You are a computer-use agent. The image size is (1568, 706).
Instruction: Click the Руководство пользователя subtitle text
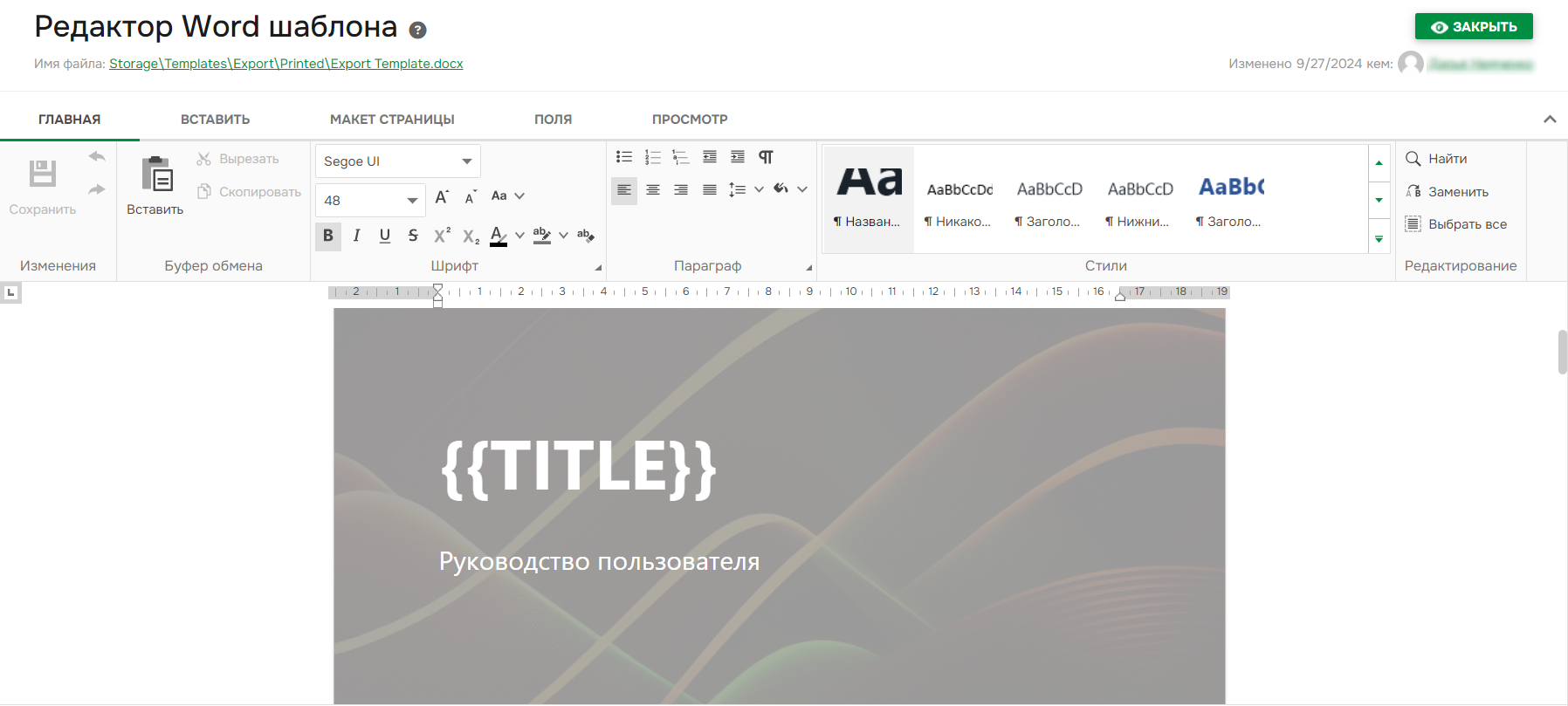pos(599,561)
